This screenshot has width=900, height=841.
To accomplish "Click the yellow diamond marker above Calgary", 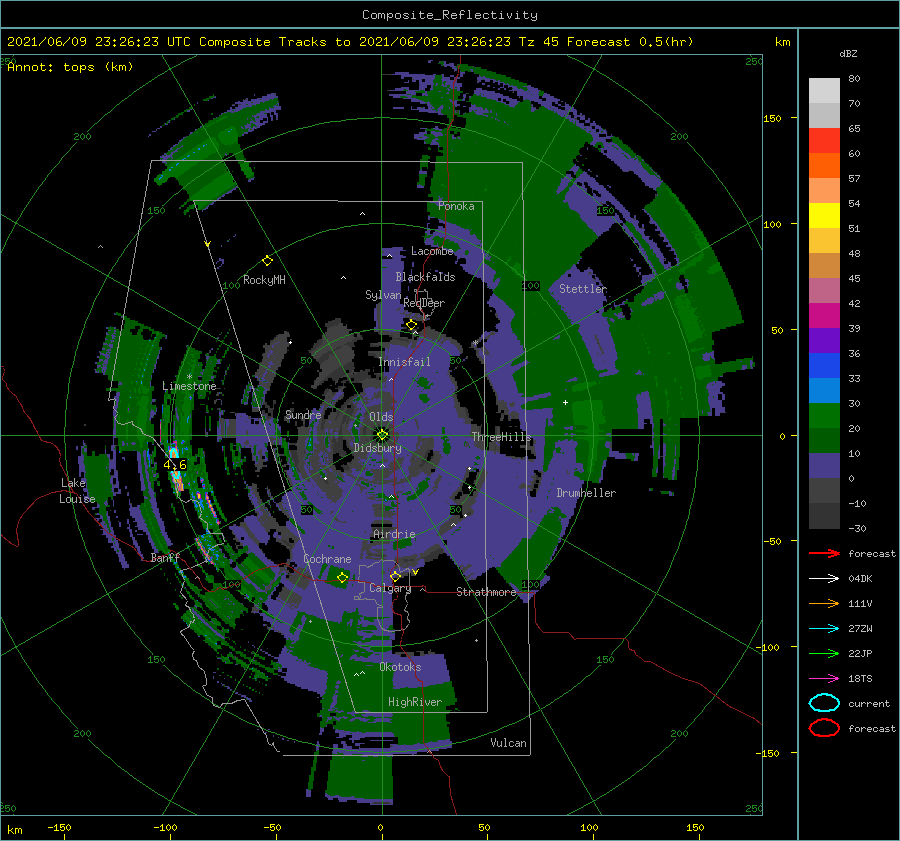I will [x=395, y=576].
